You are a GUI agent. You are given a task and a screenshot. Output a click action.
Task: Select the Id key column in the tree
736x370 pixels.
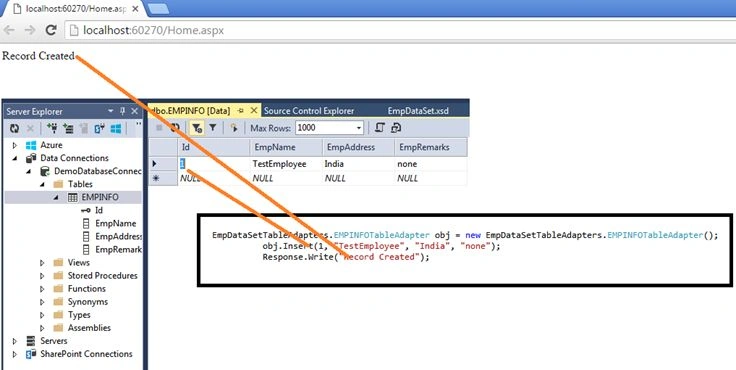coord(99,210)
